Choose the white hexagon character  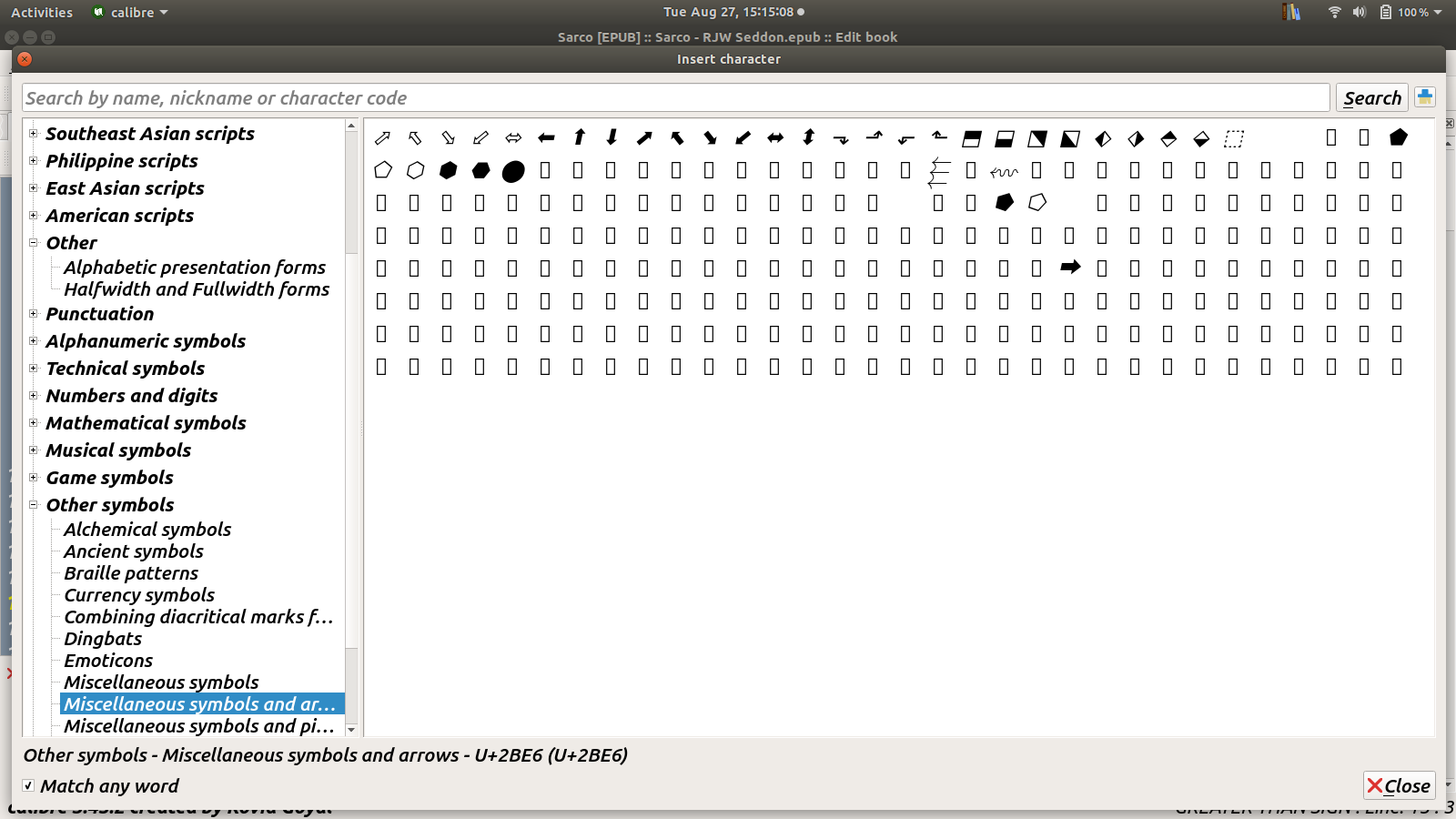[416, 170]
